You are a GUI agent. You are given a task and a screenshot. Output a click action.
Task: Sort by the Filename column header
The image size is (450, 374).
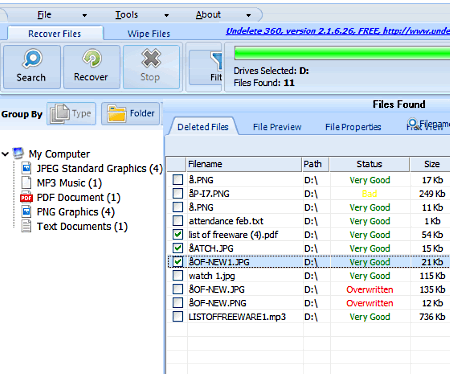tap(243, 164)
